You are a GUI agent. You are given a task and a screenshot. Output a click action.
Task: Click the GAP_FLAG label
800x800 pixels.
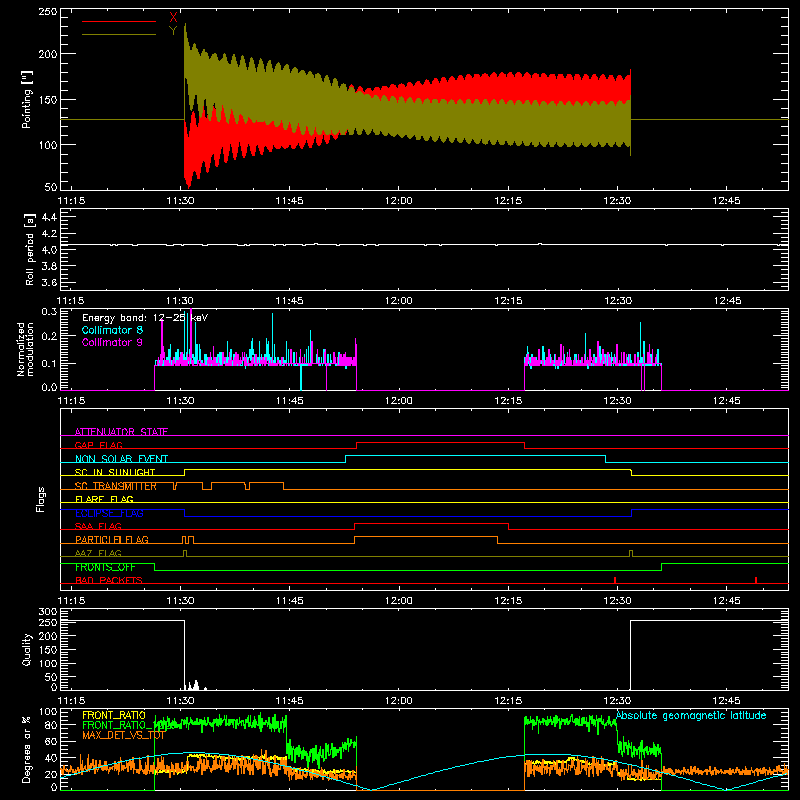click(98, 445)
